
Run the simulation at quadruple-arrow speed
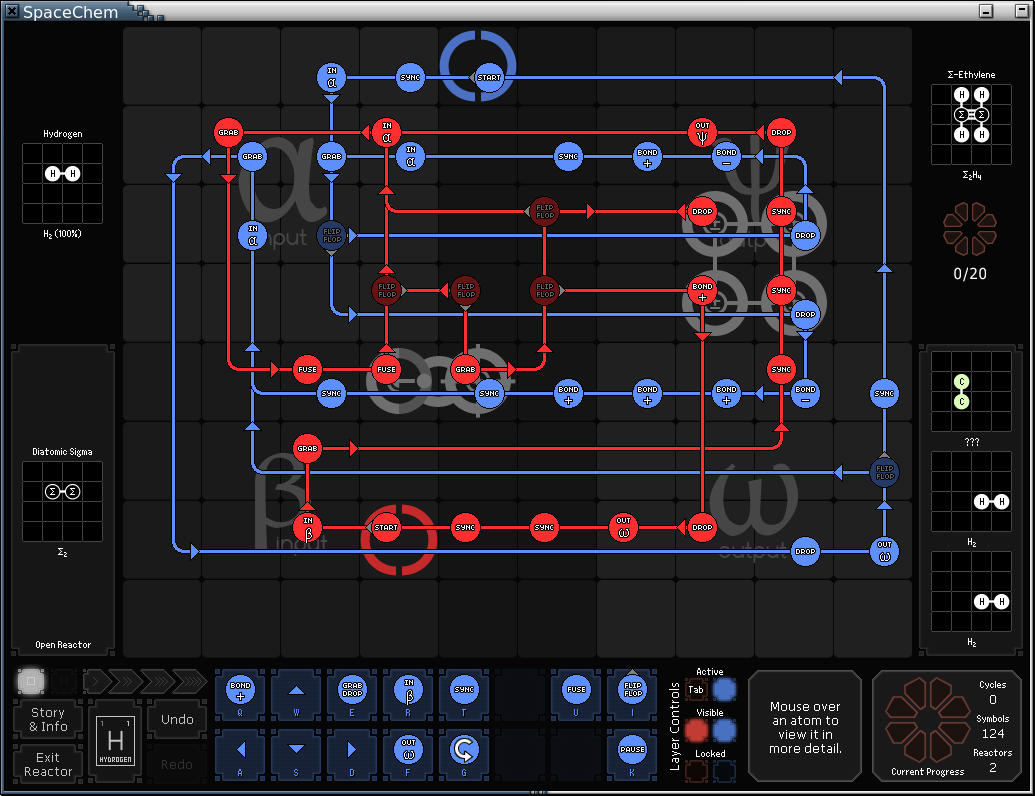click(190, 680)
